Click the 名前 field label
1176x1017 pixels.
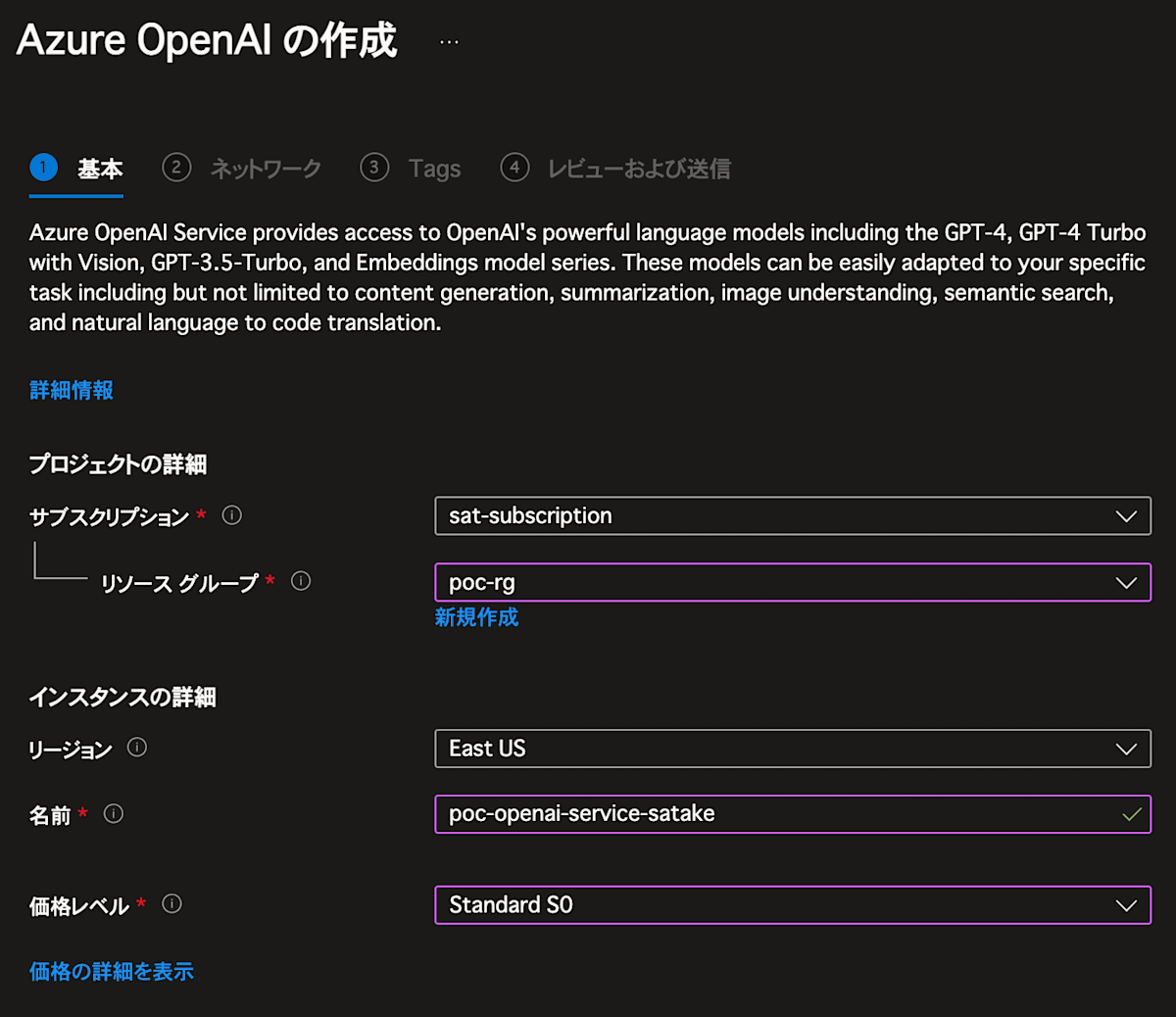[50, 815]
